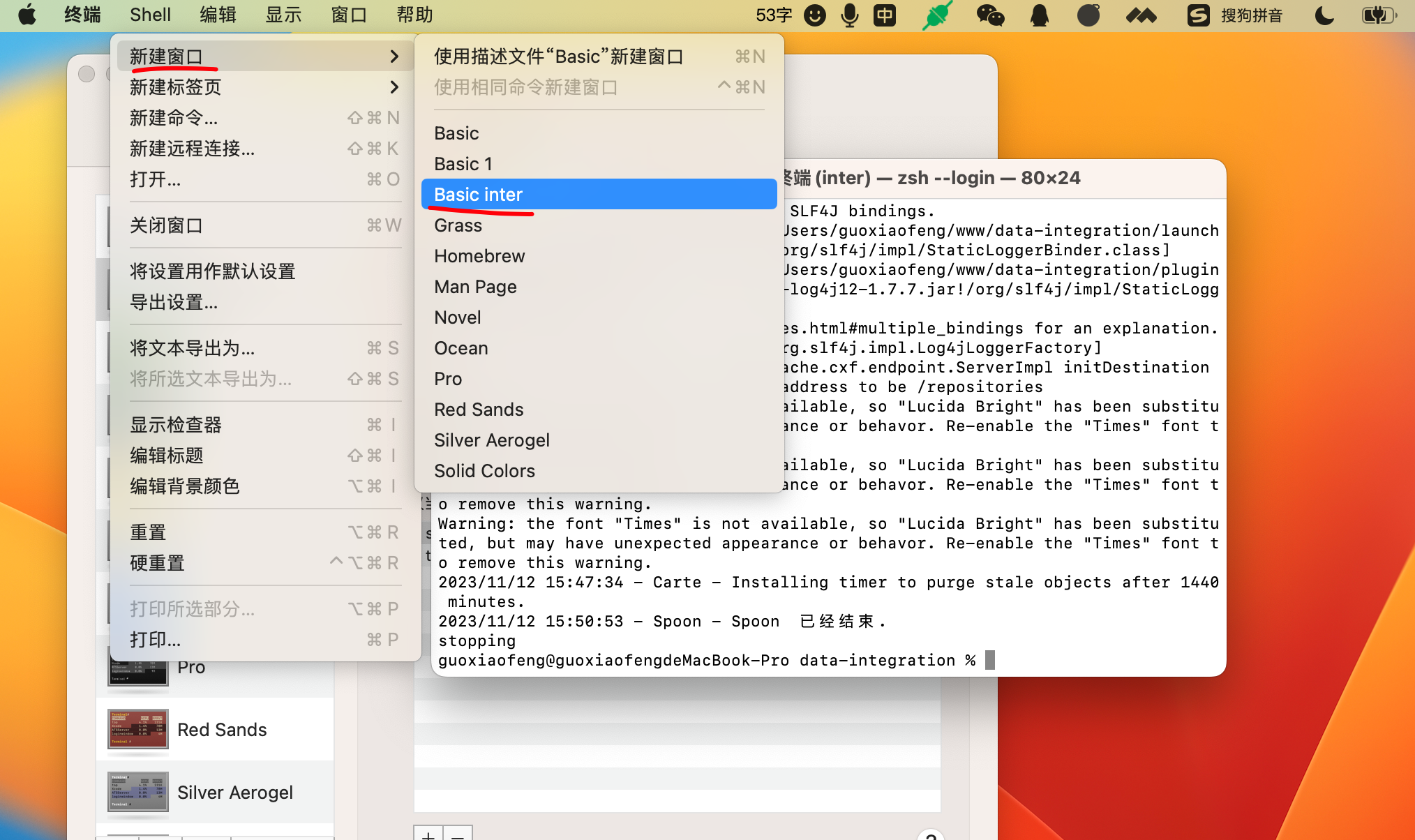The image size is (1415, 840).
Task: Select Silver Aerogel profile in sidebar
Action: pyautogui.click(x=234, y=793)
